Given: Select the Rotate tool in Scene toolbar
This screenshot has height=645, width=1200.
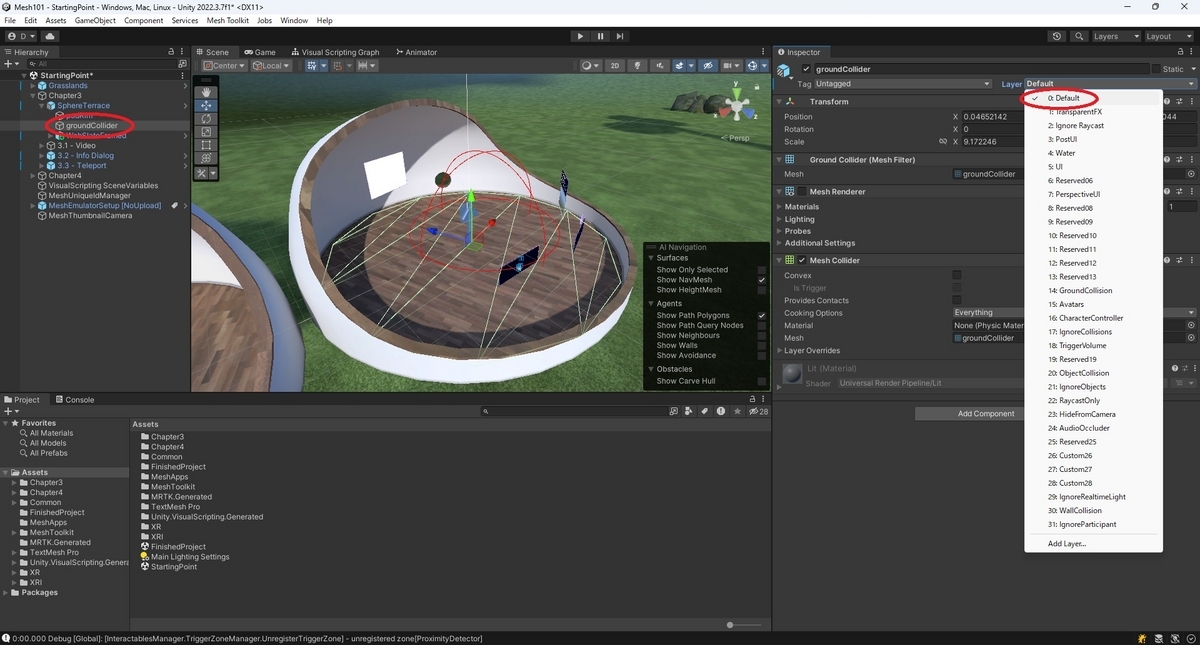Looking at the screenshot, I should [206, 118].
